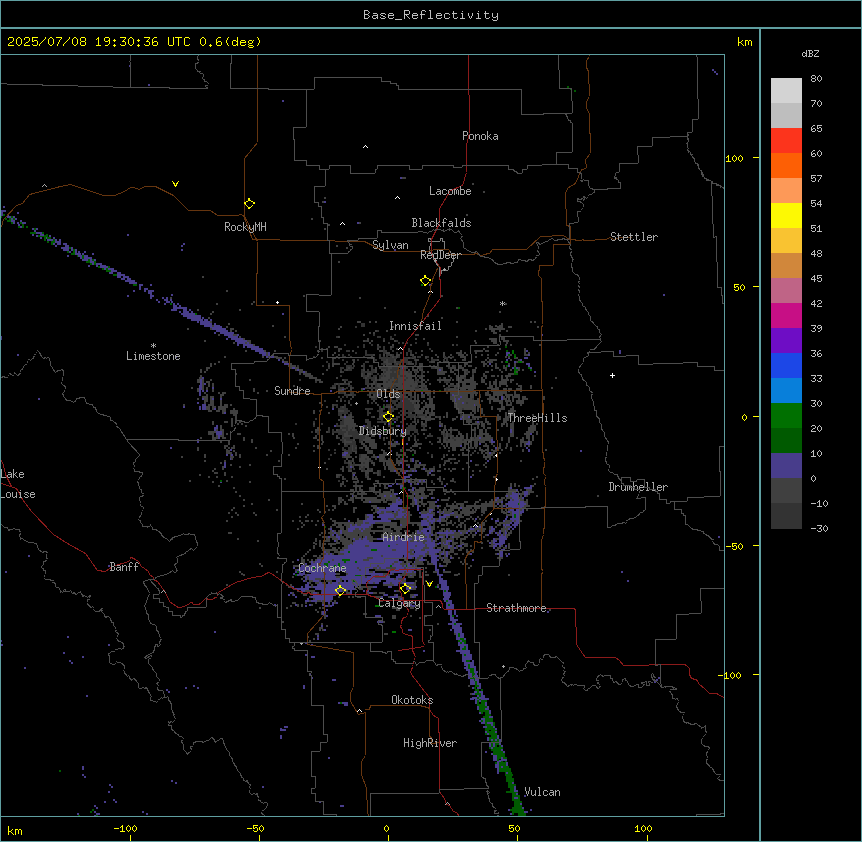Click the Base_Reflectivity title
The width and height of the screenshot is (862, 842).
pos(431,15)
